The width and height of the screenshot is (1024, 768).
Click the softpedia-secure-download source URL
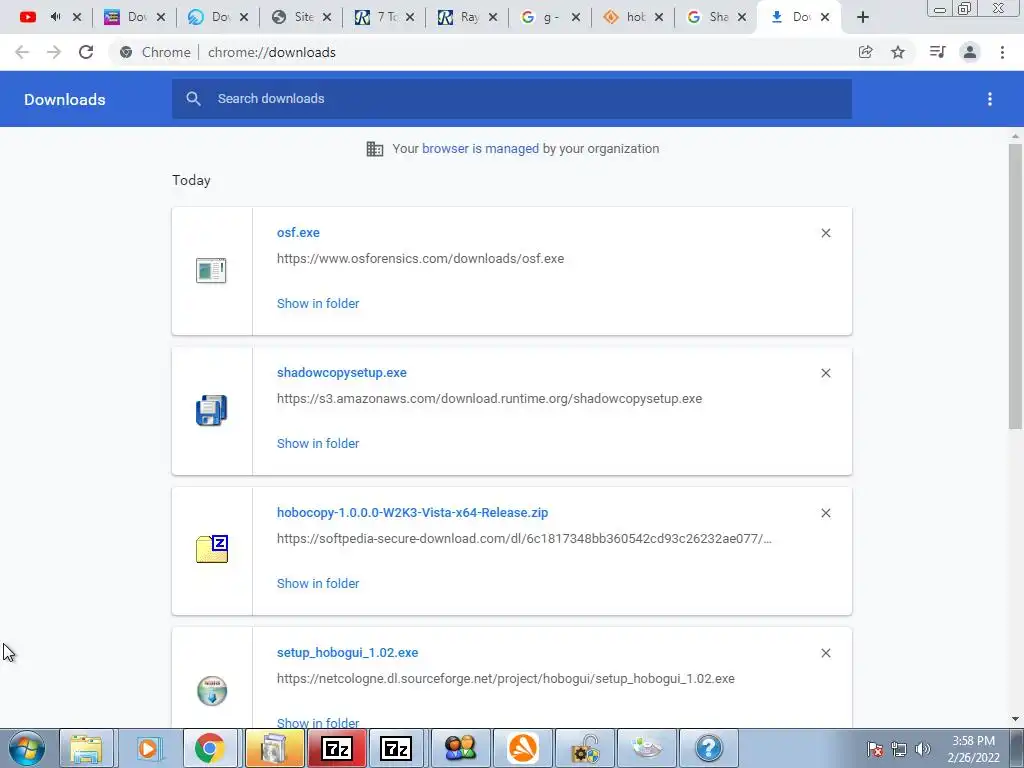click(x=524, y=539)
